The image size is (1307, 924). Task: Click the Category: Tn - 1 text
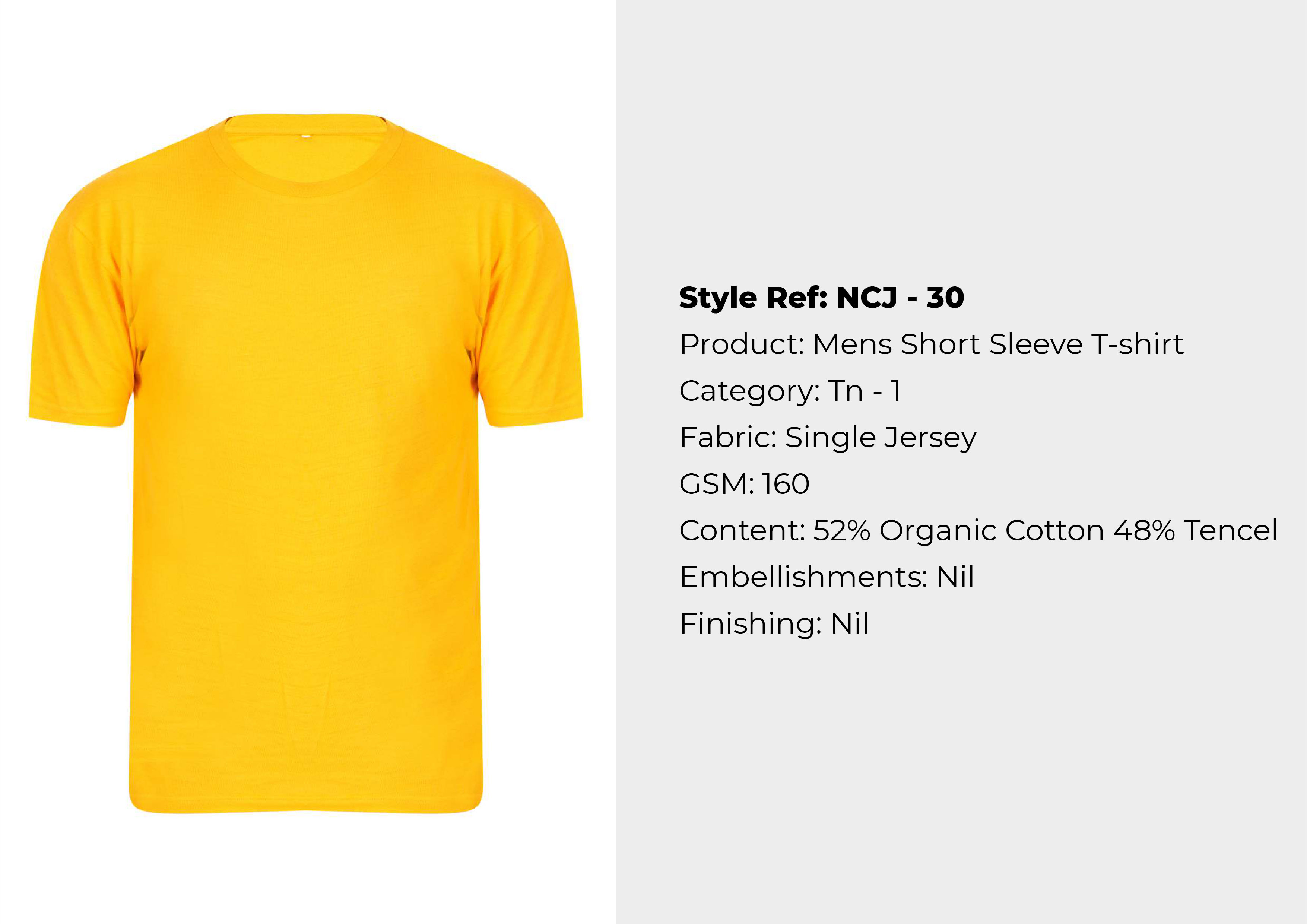pos(790,391)
